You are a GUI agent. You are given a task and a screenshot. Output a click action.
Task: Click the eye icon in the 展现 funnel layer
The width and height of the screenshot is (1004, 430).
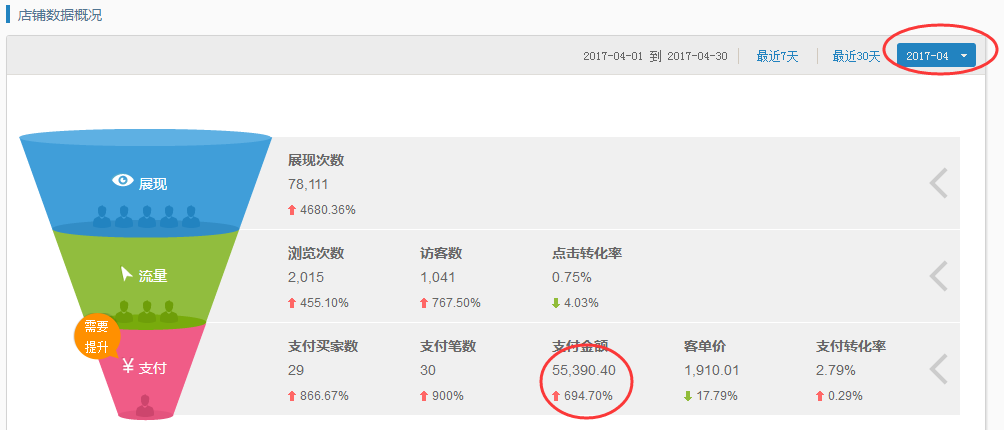123,180
